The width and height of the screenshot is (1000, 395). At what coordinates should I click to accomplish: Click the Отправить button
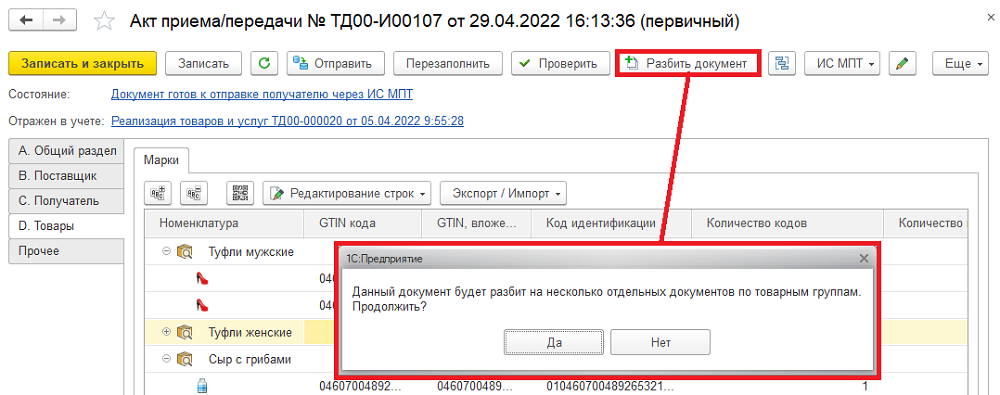tap(335, 63)
